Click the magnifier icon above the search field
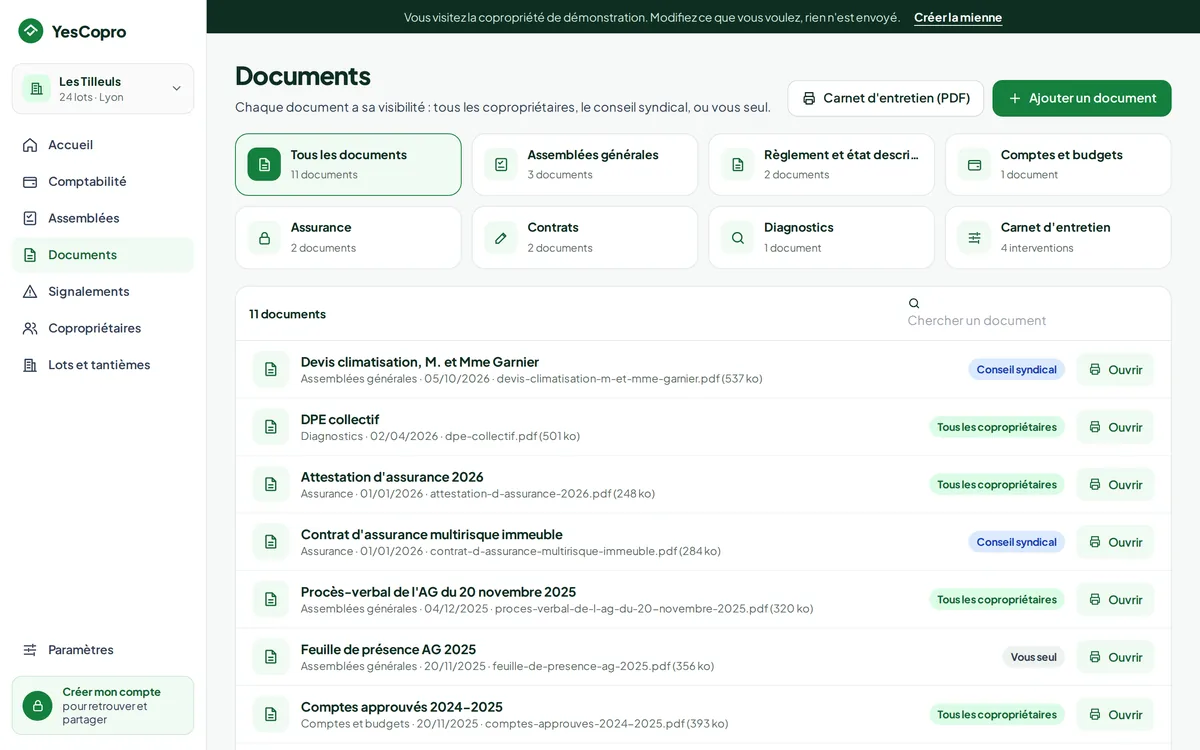 pyautogui.click(x=914, y=303)
